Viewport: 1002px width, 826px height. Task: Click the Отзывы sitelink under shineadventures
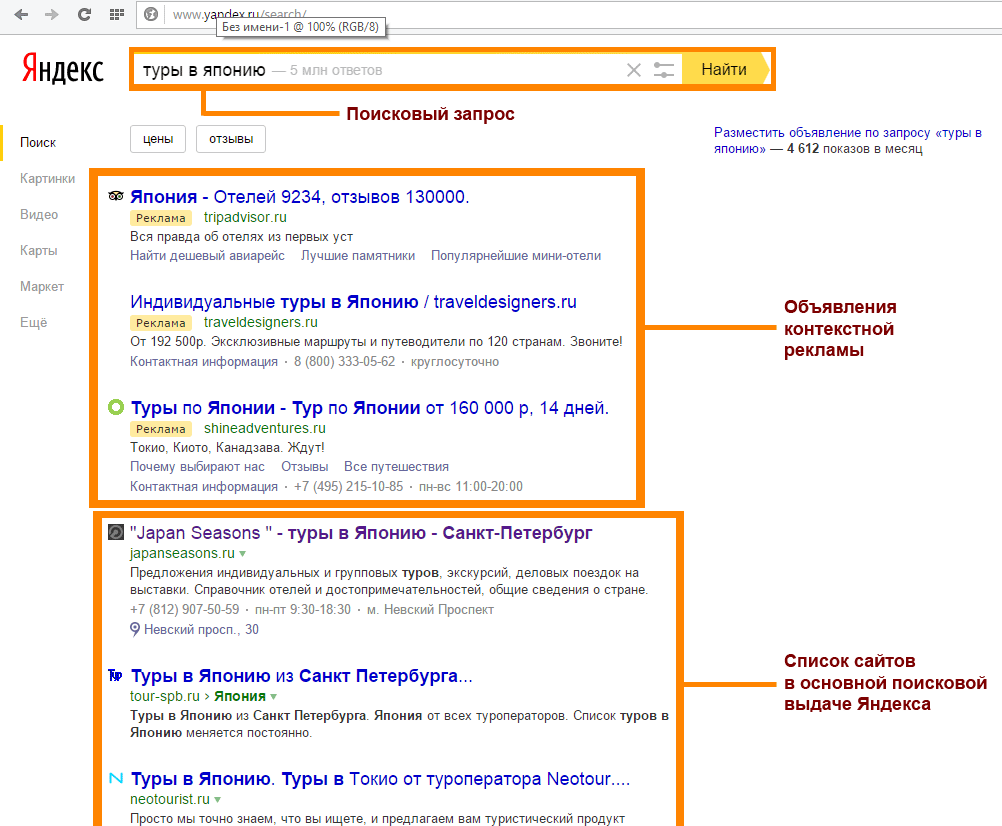[x=305, y=466]
